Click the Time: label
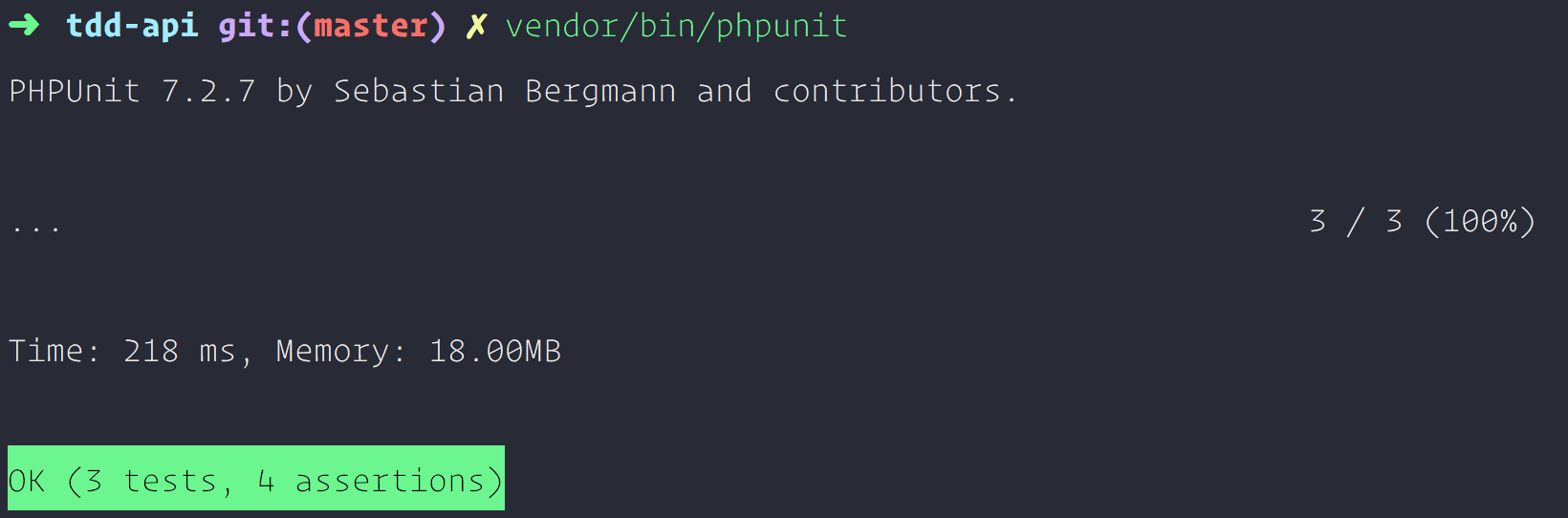 coord(54,352)
